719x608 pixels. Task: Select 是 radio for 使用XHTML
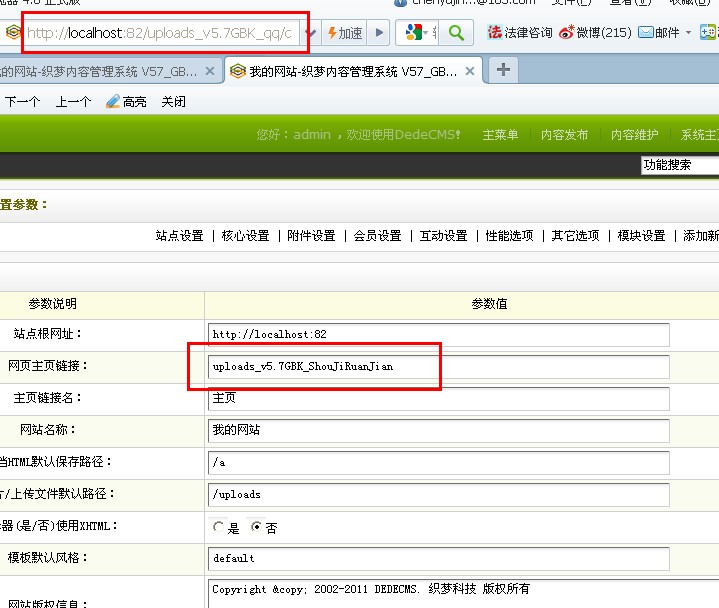(x=218, y=527)
